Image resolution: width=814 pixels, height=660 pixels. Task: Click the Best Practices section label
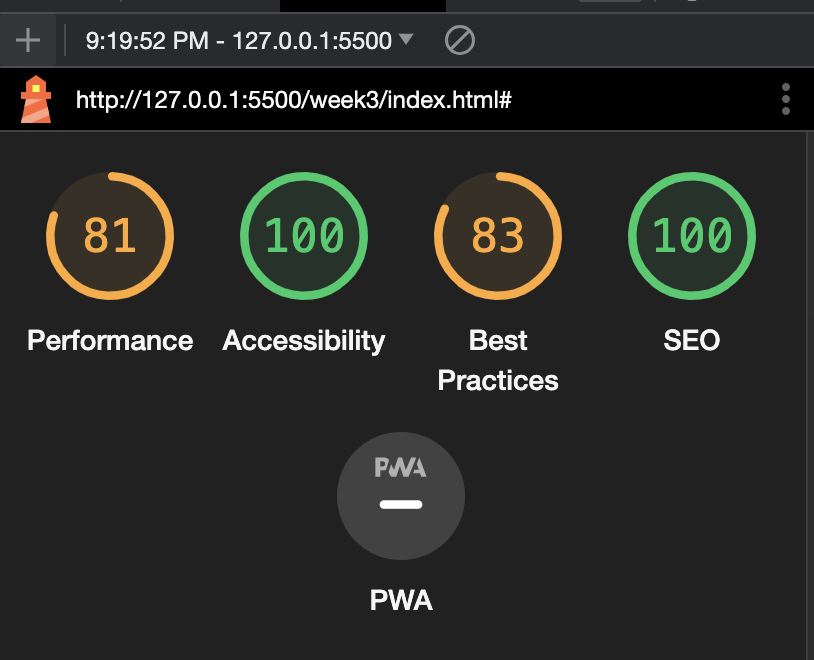[x=497, y=360]
